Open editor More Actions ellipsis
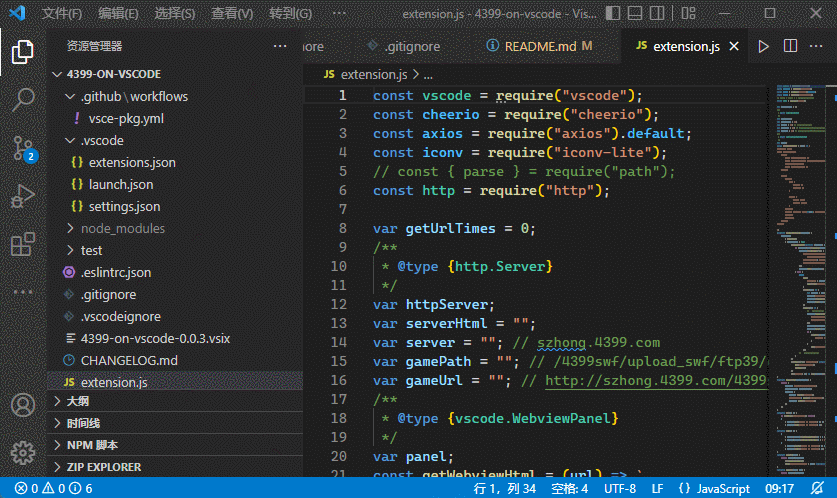This screenshot has height=498, width=837. point(816,46)
